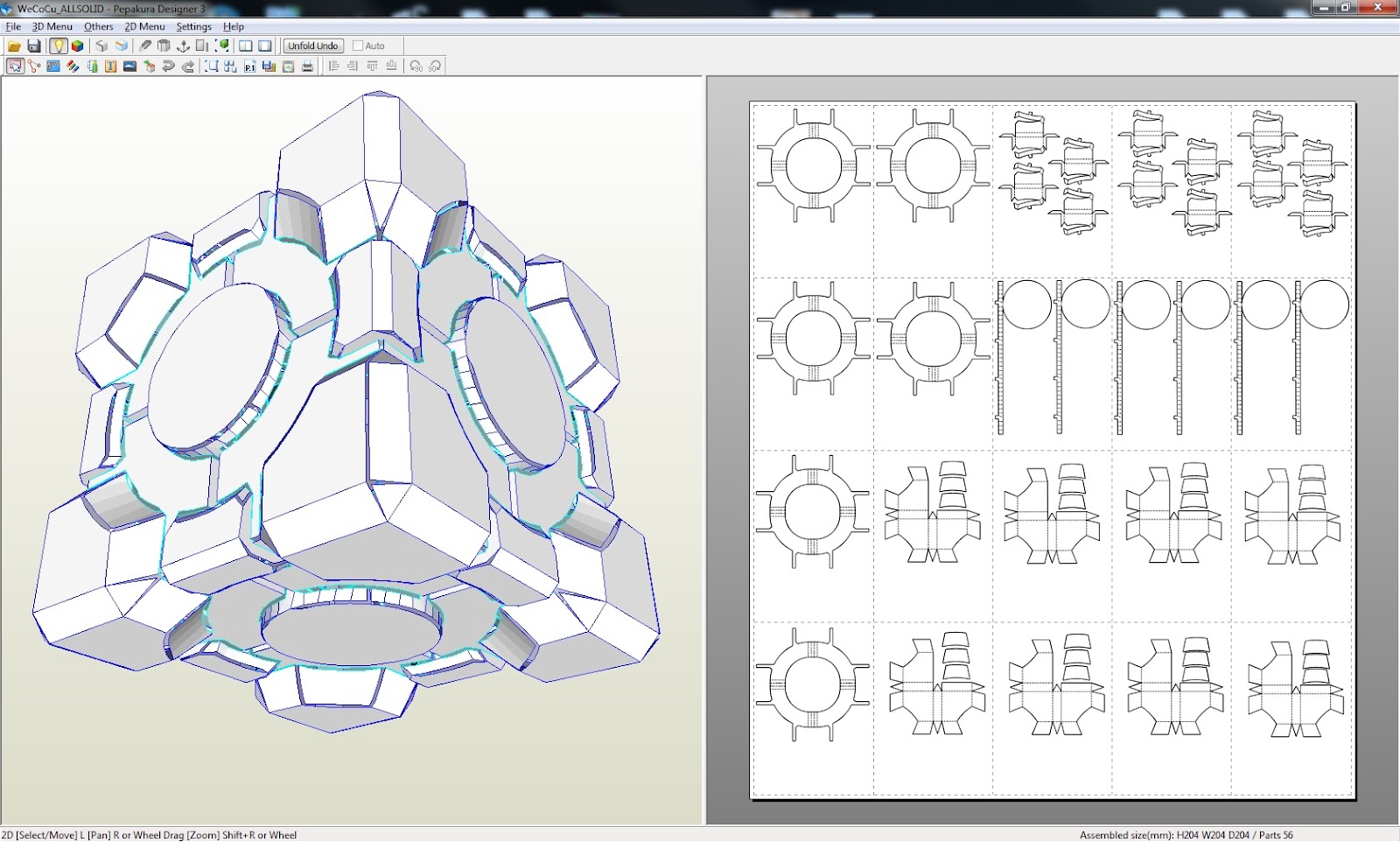
Task: Click the P.1 page number icon
Action: [251, 66]
